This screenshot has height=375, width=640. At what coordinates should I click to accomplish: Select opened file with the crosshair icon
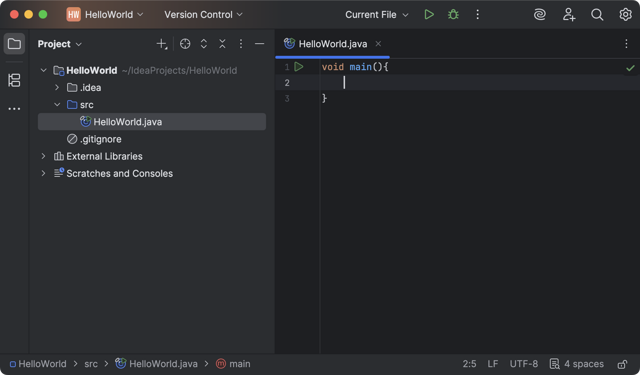coord(185,44)
